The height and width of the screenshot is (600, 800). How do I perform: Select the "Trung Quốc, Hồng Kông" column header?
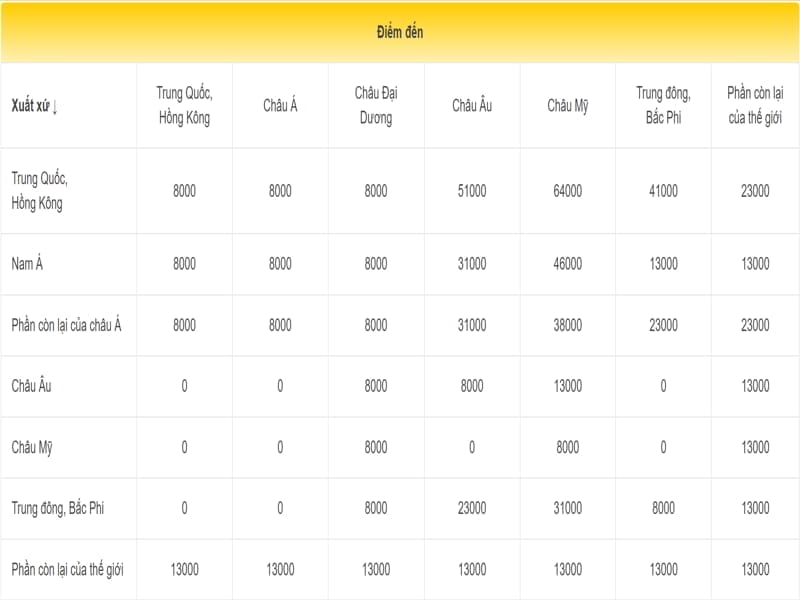click(184, 105)
